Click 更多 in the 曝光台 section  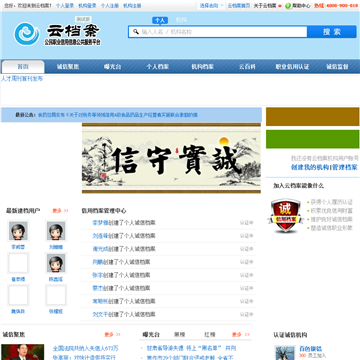coord(241,334)
